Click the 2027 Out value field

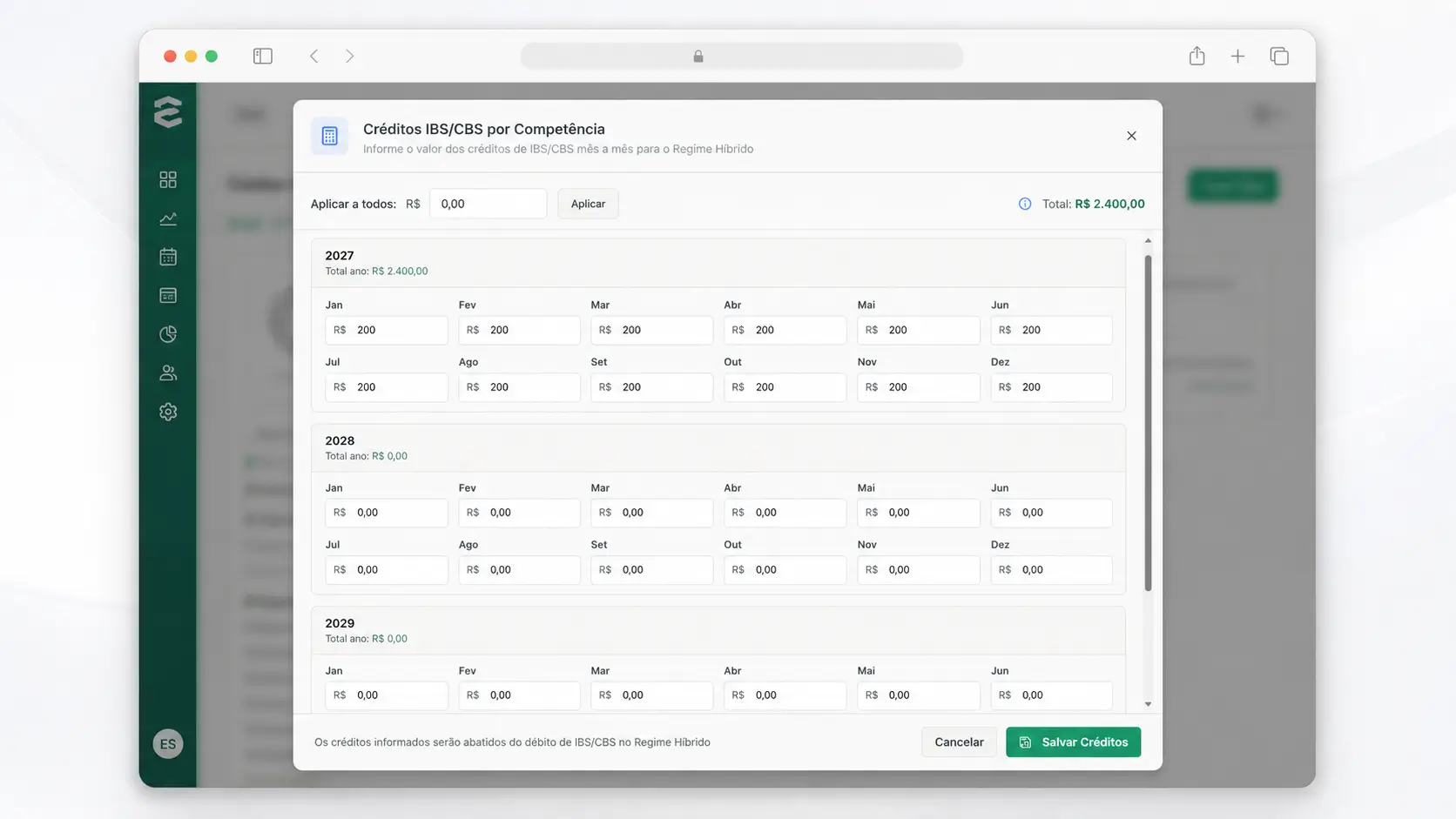click(785, 387)
